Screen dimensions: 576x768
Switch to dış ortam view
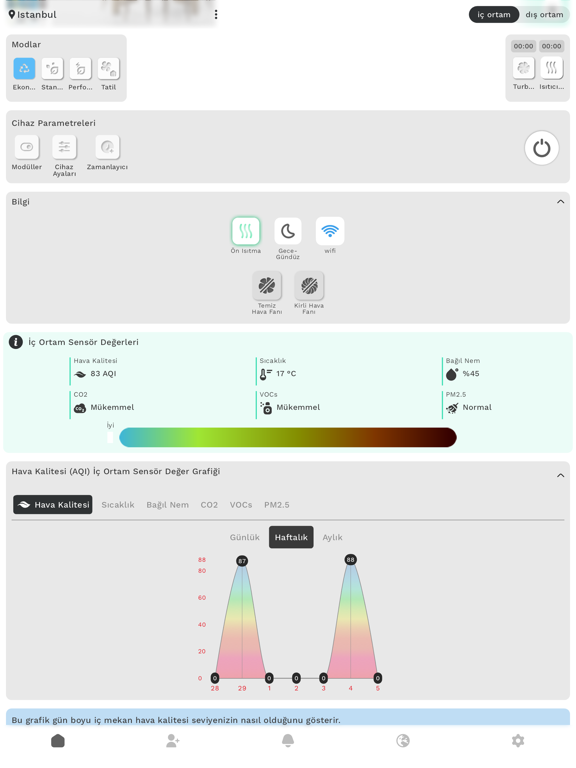[544, 15]
